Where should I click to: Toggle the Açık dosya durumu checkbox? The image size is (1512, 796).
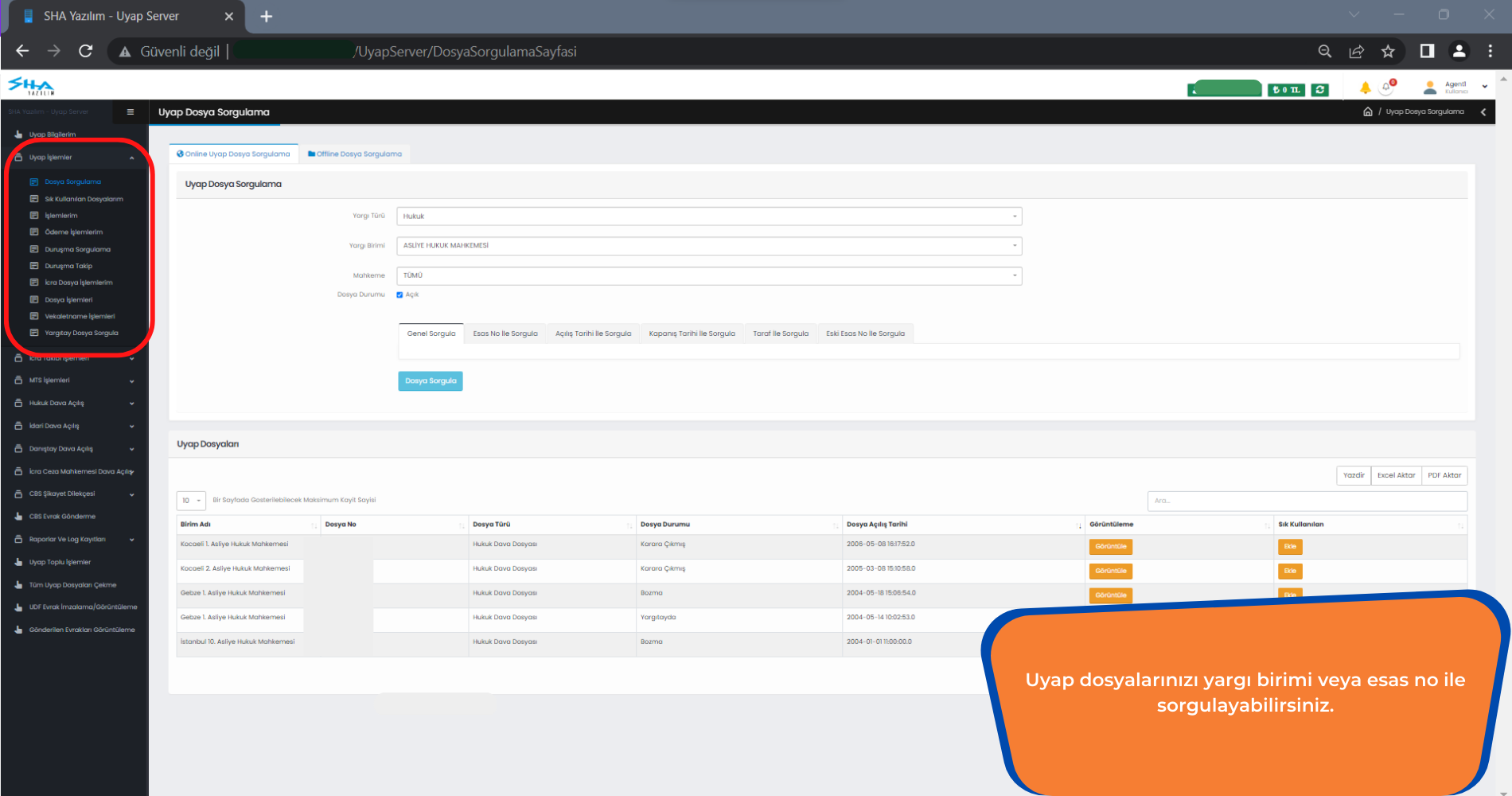click(399, 295)
